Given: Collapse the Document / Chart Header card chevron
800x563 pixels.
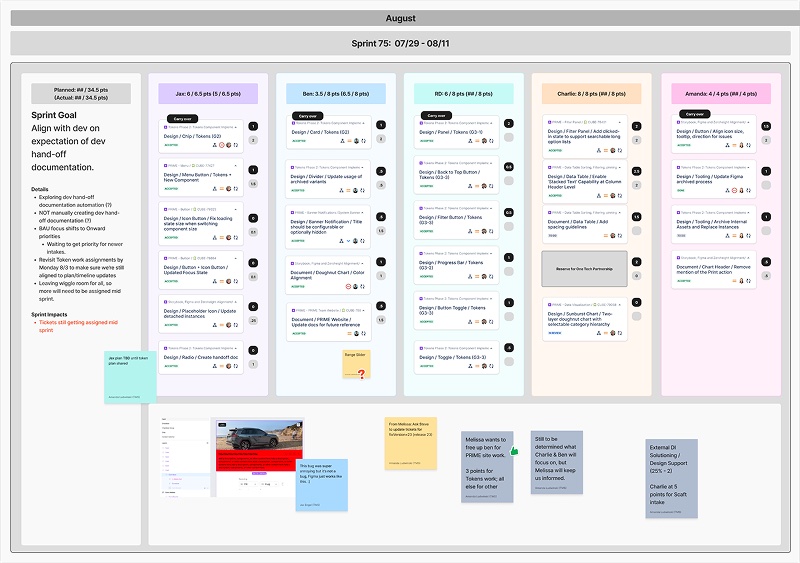Looking at the screenshot, I should (748, 258).
